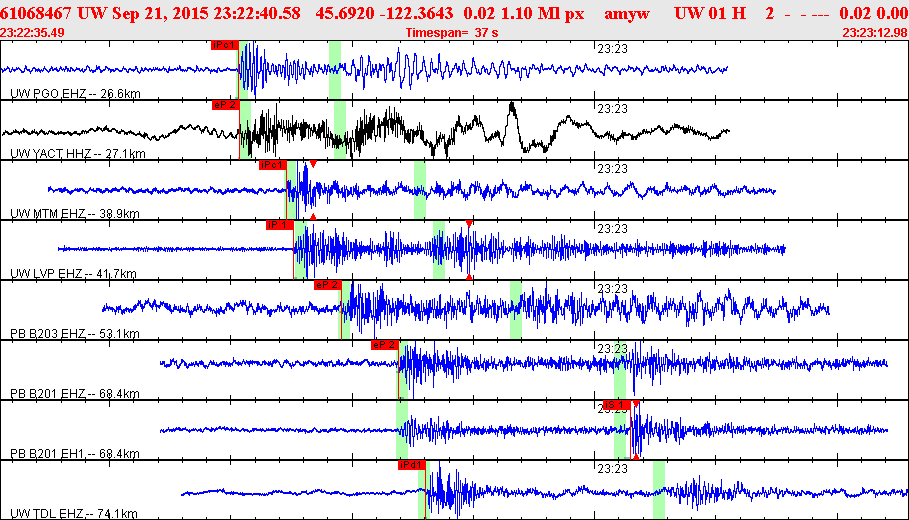
Task: Click the eP 2 pick flag on B203 trace
Action: [x=328, y=285]
